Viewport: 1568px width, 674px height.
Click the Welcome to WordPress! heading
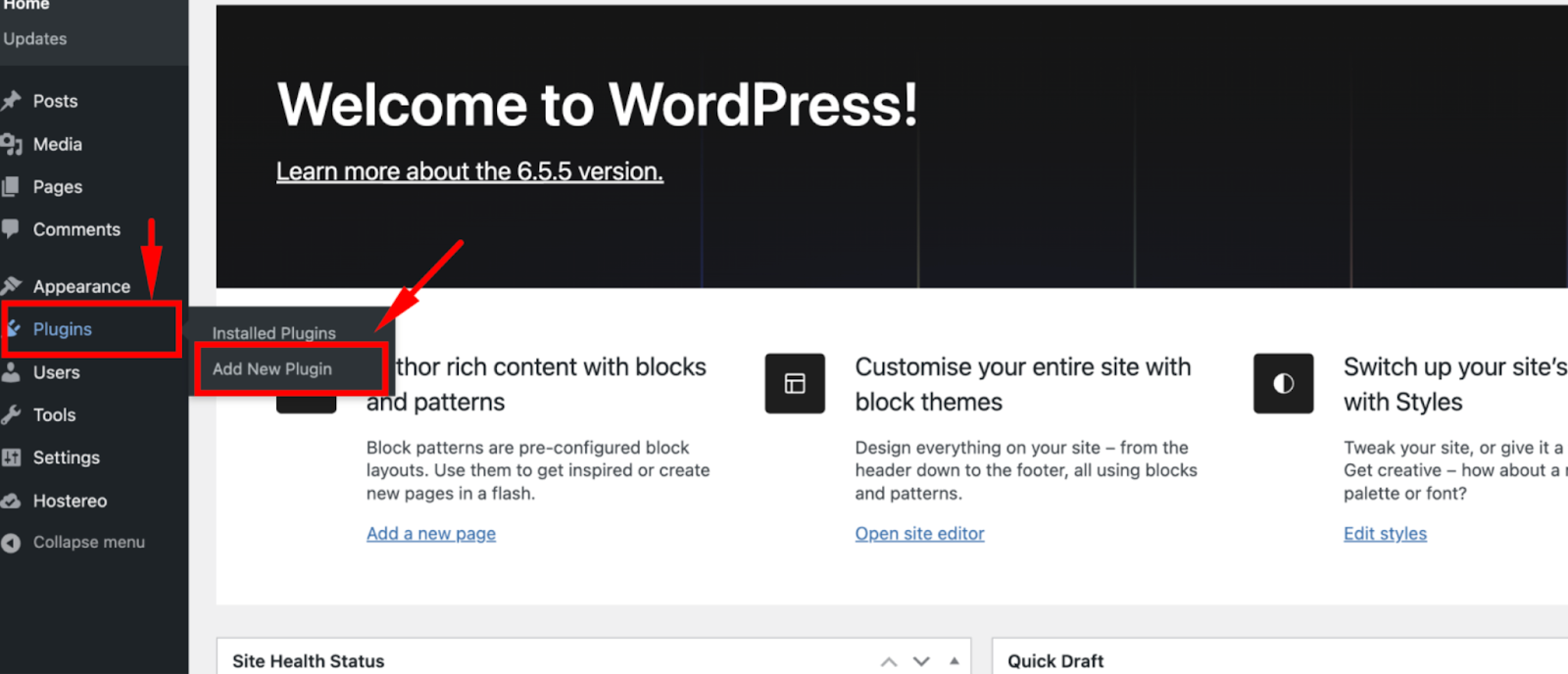coord(598,104)
